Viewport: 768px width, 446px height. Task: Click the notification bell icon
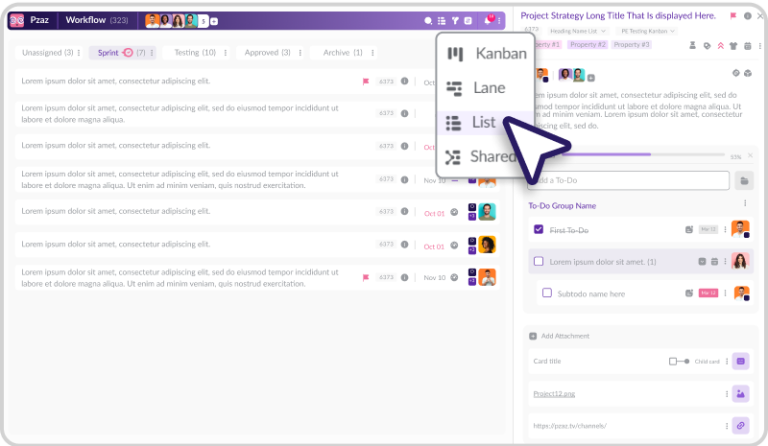point(489,20)
